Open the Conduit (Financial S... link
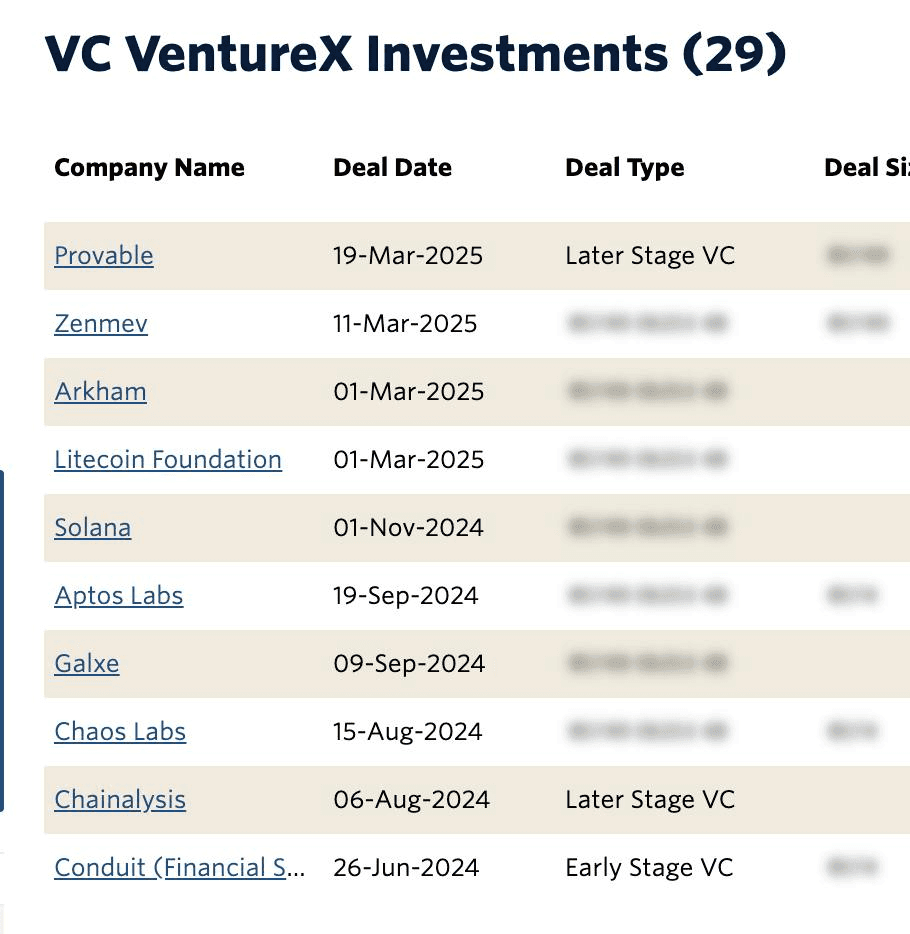 (x=180, y=868)
